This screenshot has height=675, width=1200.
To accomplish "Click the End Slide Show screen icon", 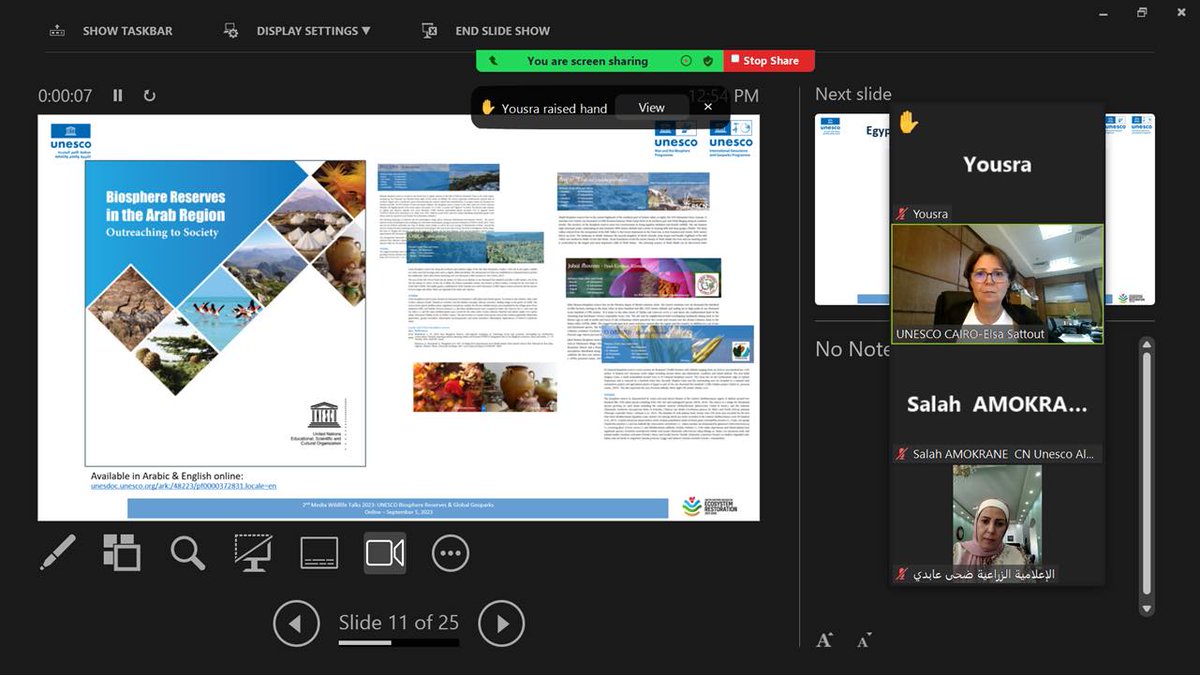I will coord(430,31).
